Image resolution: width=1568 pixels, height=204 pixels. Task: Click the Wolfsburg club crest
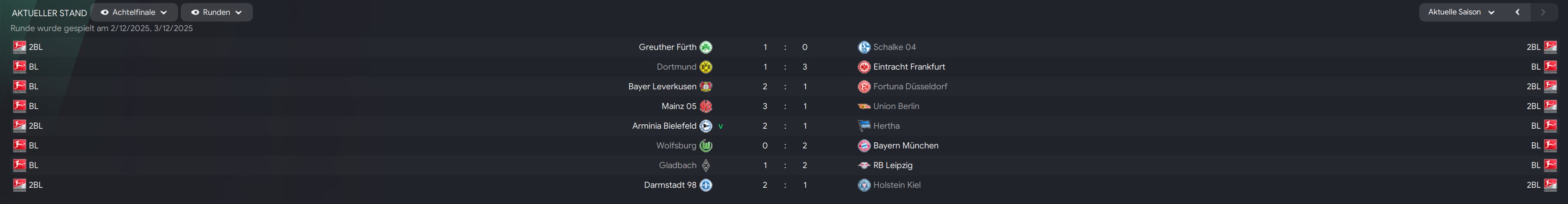point(705,145)
